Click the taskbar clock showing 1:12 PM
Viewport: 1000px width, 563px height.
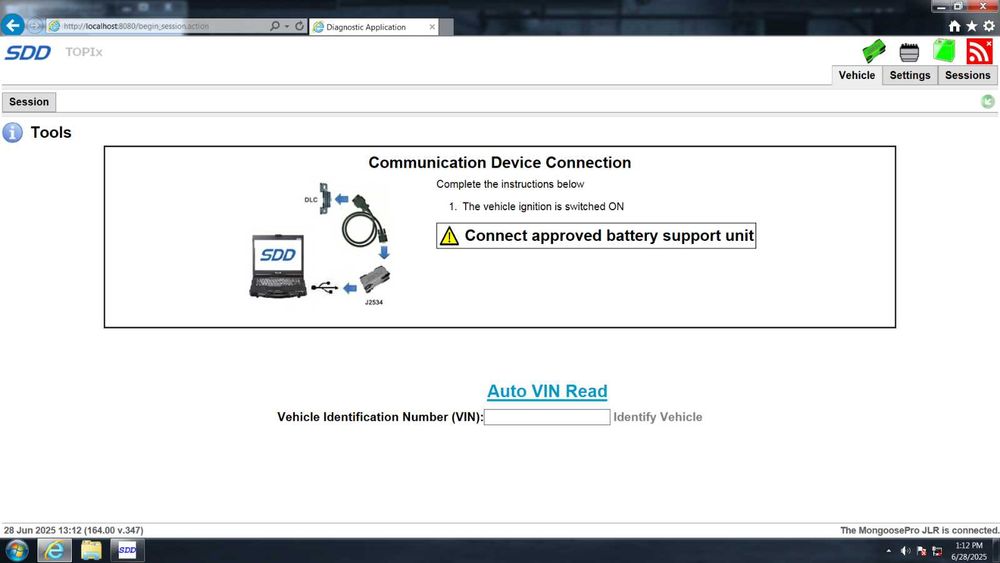969,551
